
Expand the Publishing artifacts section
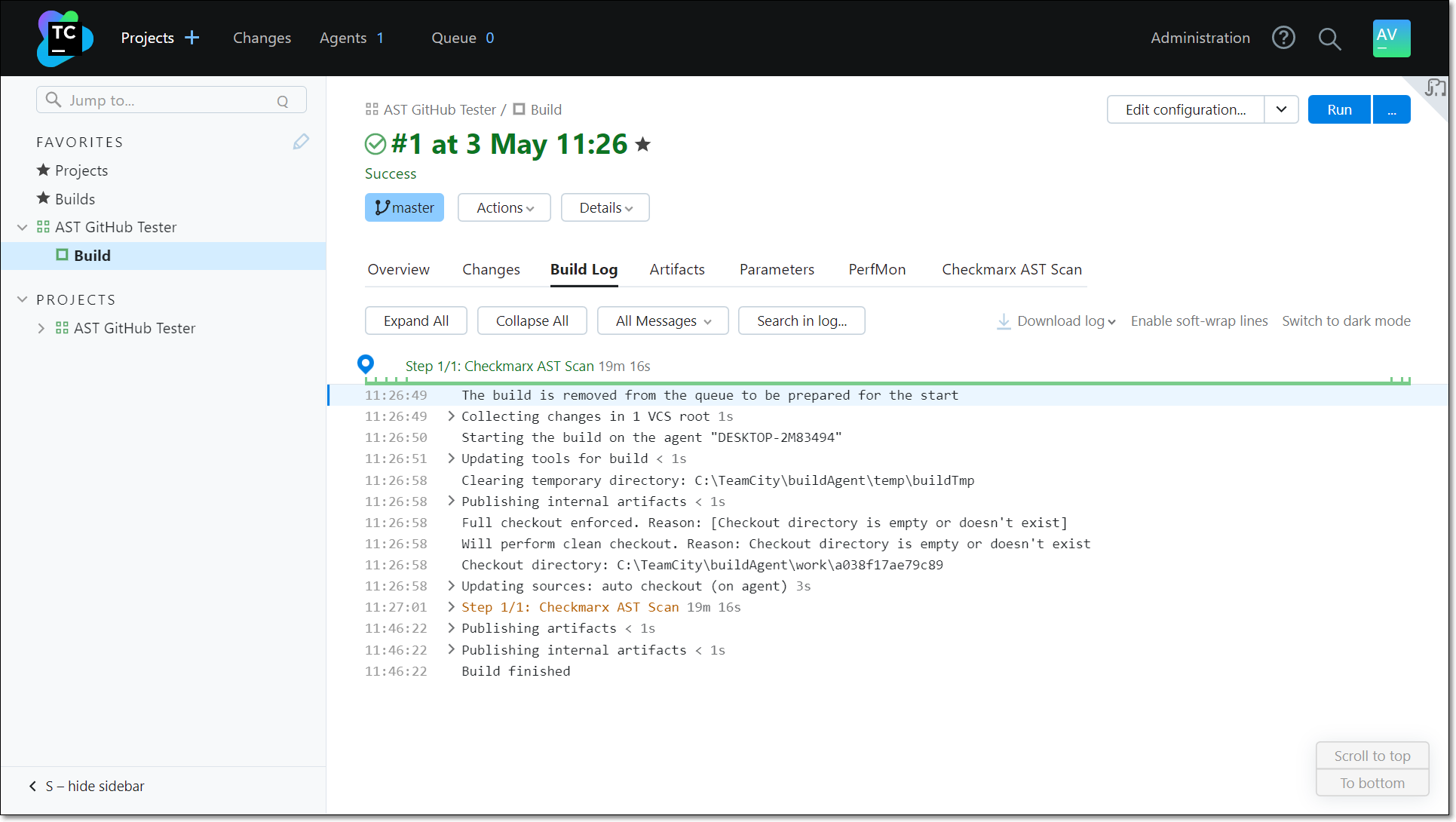pyautogui.click(x=452, y=629)
